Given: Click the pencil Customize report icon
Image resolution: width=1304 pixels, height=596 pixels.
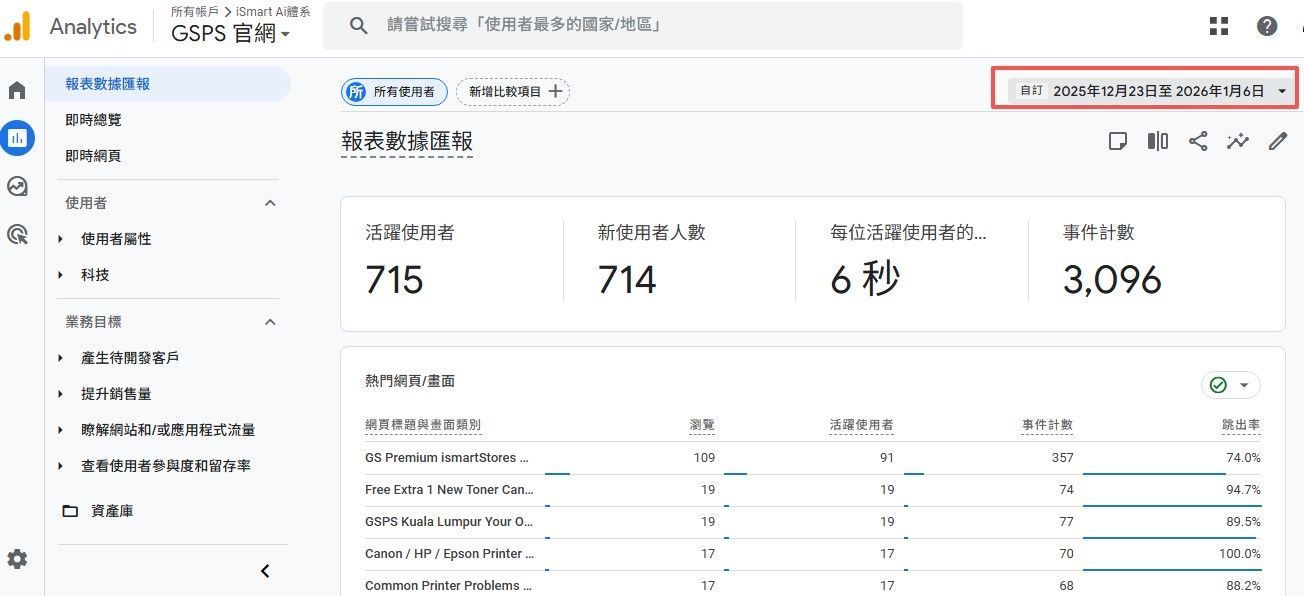Looking at the screenshot, I should [x=1278, y=141].
